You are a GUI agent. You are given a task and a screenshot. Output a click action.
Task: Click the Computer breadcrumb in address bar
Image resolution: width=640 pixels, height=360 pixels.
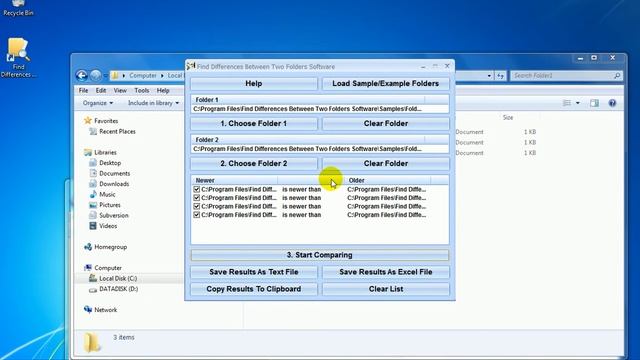[143, 76]
